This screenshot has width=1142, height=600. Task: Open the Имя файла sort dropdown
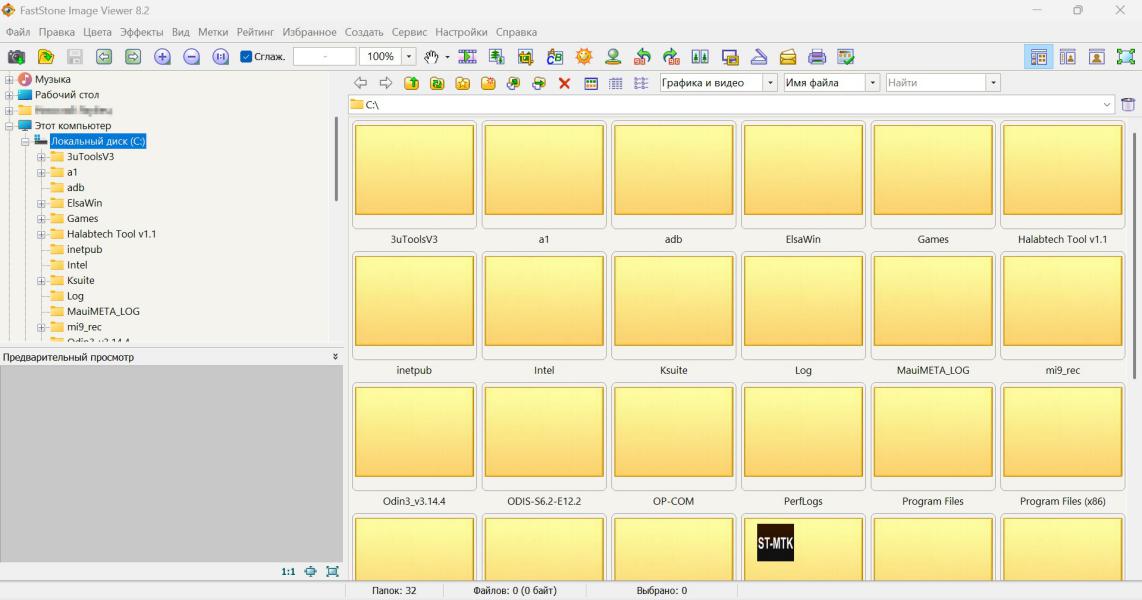[873, 83]
